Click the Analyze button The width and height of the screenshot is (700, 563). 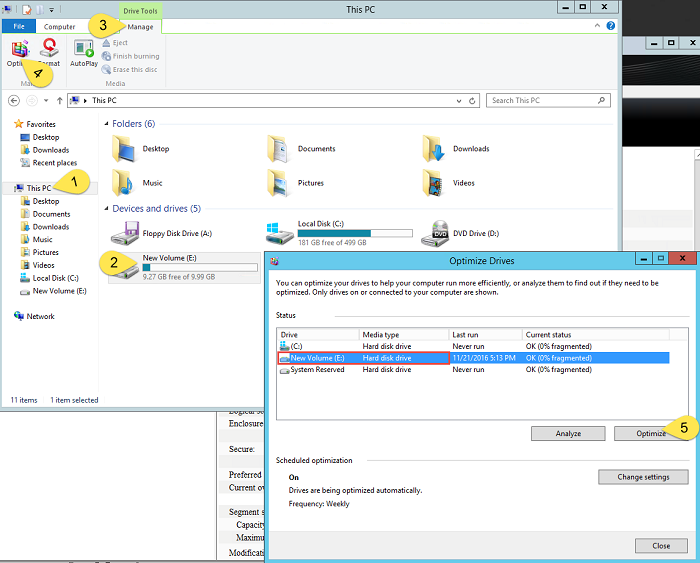coord(568,434)
